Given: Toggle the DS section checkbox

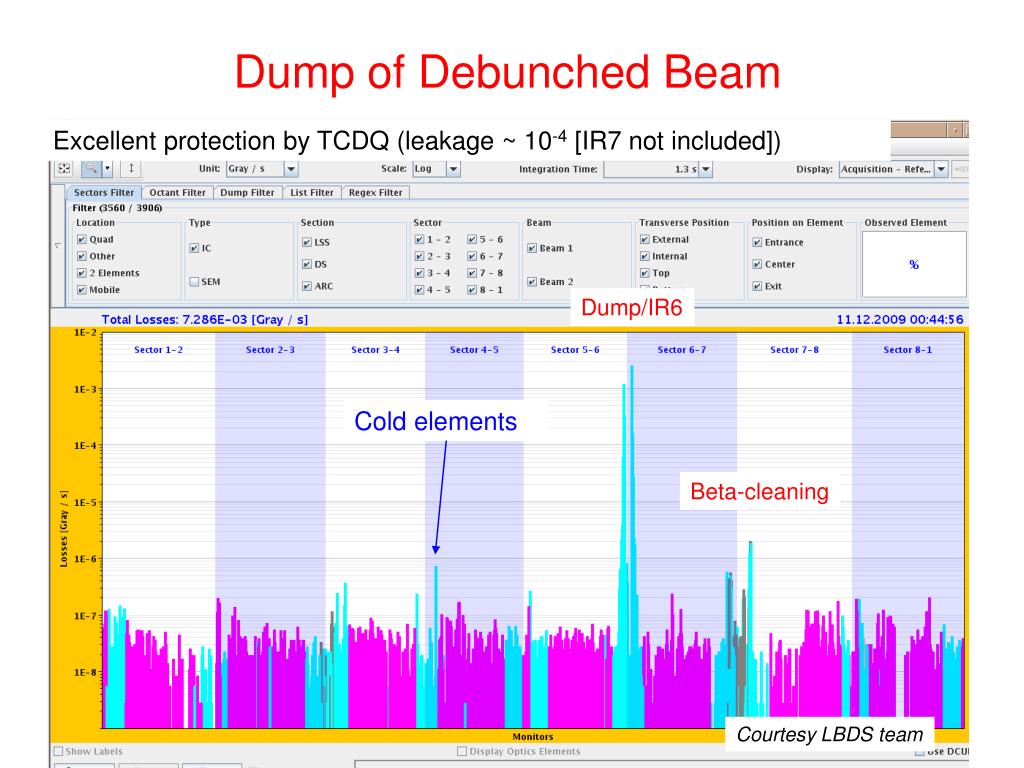Looking at the screenshot, I should pos(306,264).
